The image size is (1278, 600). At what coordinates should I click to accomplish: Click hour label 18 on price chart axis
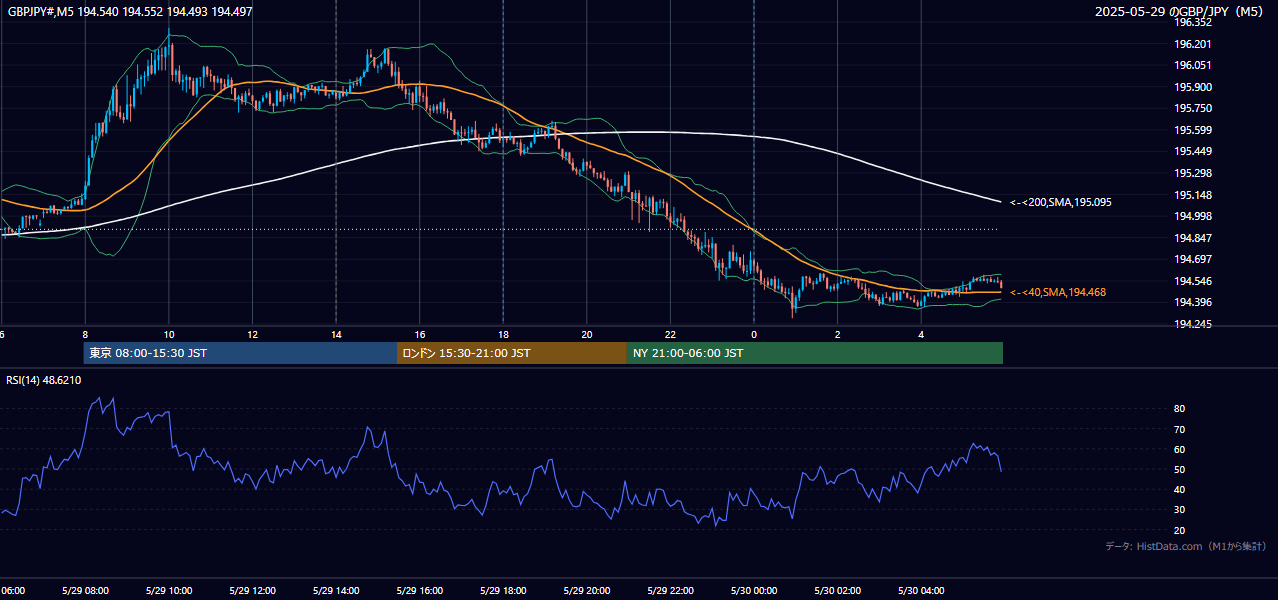pyautogui.click(x=503, y=334)
